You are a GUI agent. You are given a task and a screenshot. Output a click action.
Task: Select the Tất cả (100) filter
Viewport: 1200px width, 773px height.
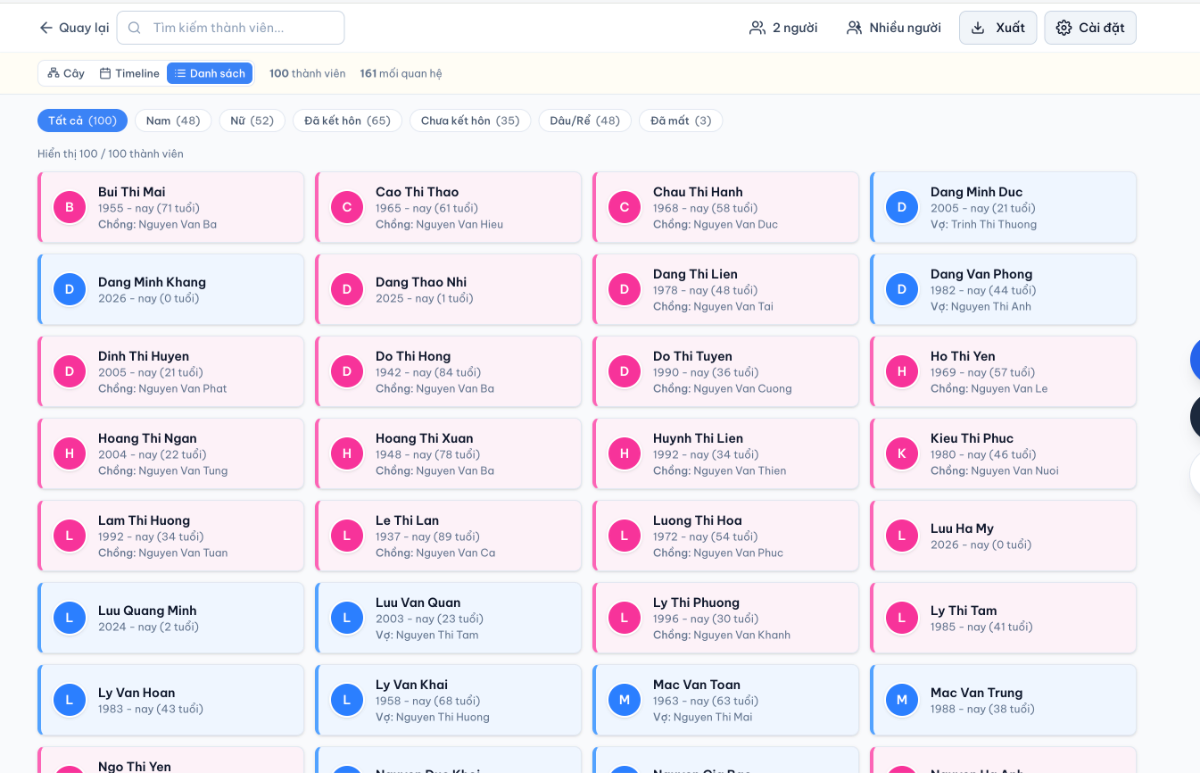tap(82, 121)
